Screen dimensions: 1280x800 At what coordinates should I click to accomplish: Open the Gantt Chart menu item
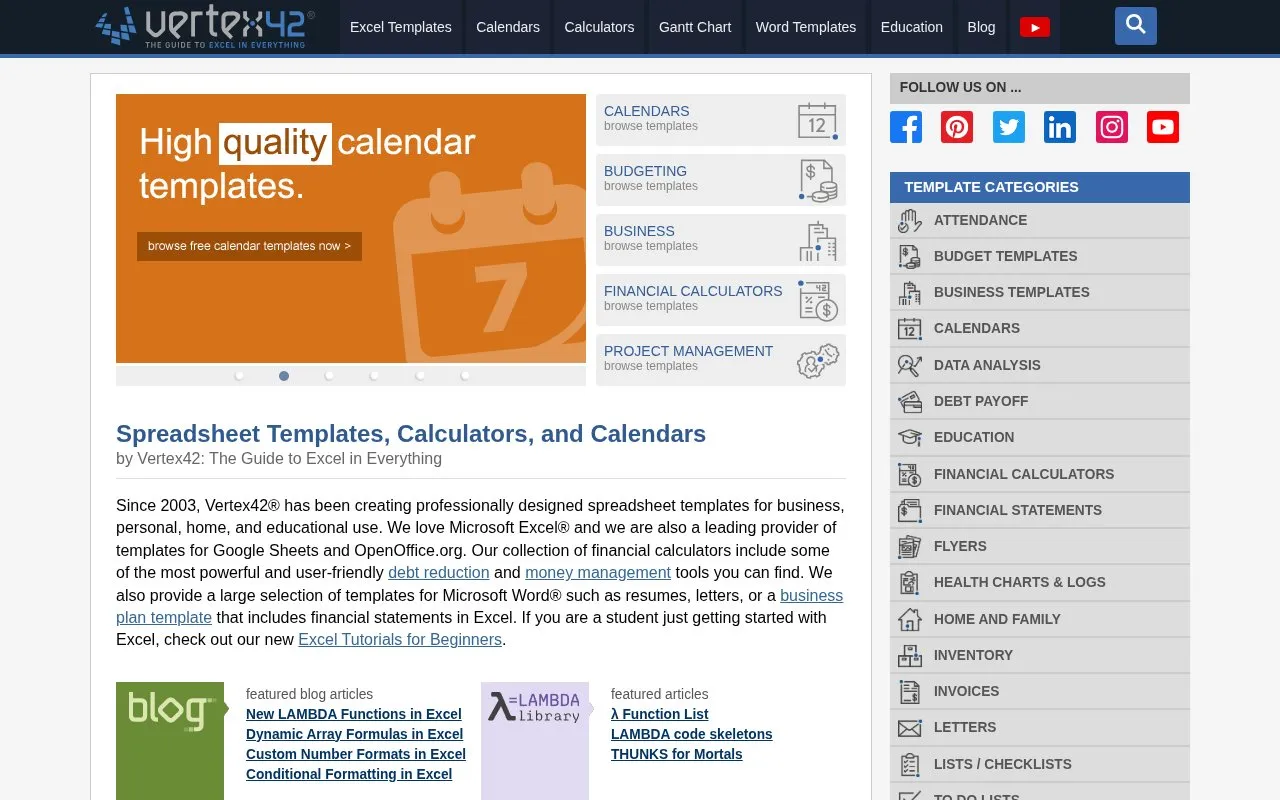[x=695, y=27]
